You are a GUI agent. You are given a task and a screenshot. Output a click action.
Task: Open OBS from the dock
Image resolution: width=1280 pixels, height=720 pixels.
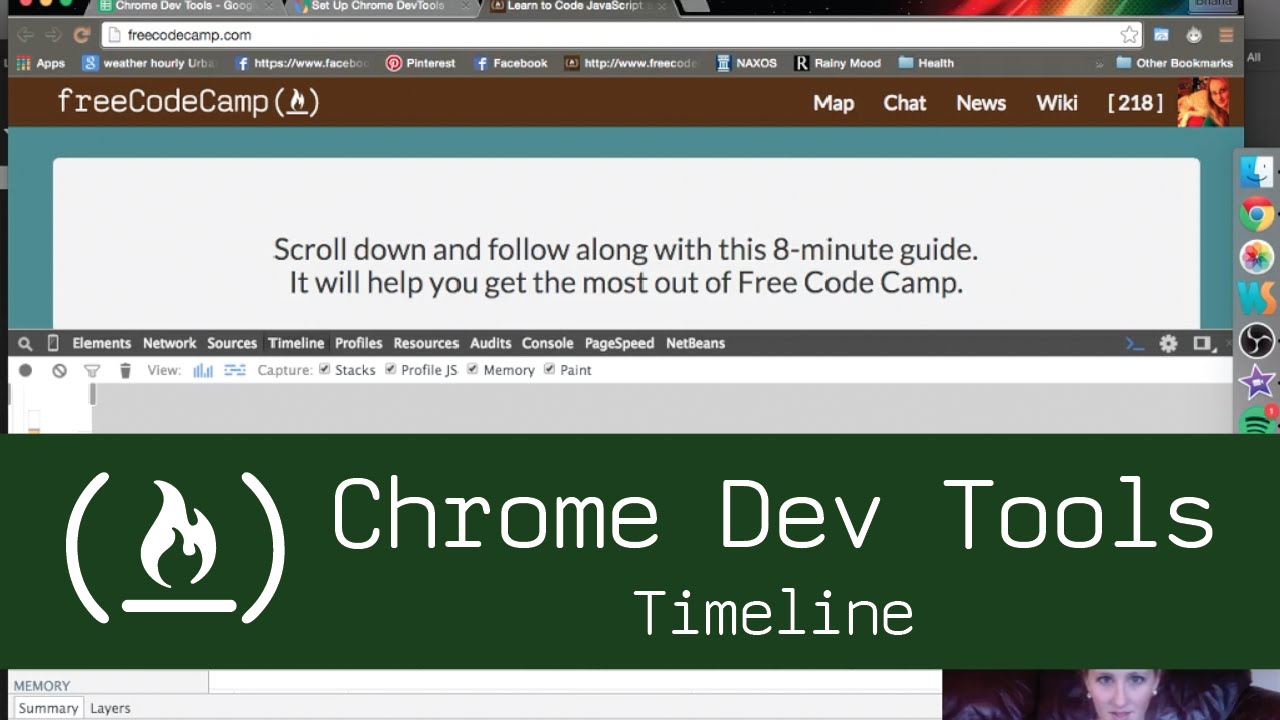point(1257,340)
